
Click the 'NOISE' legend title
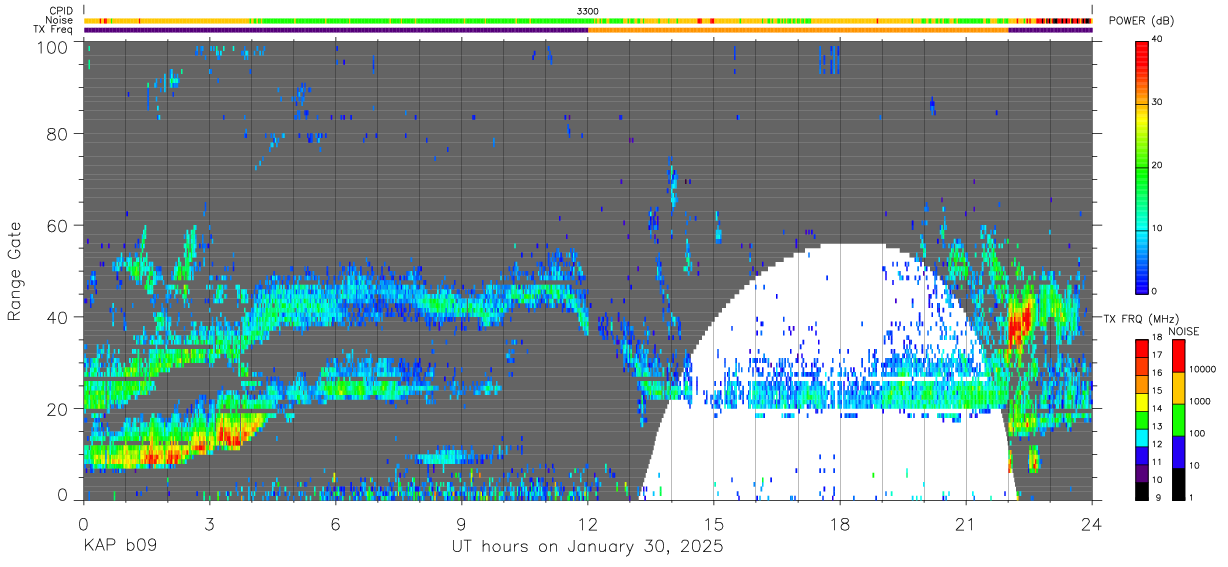1183,331
